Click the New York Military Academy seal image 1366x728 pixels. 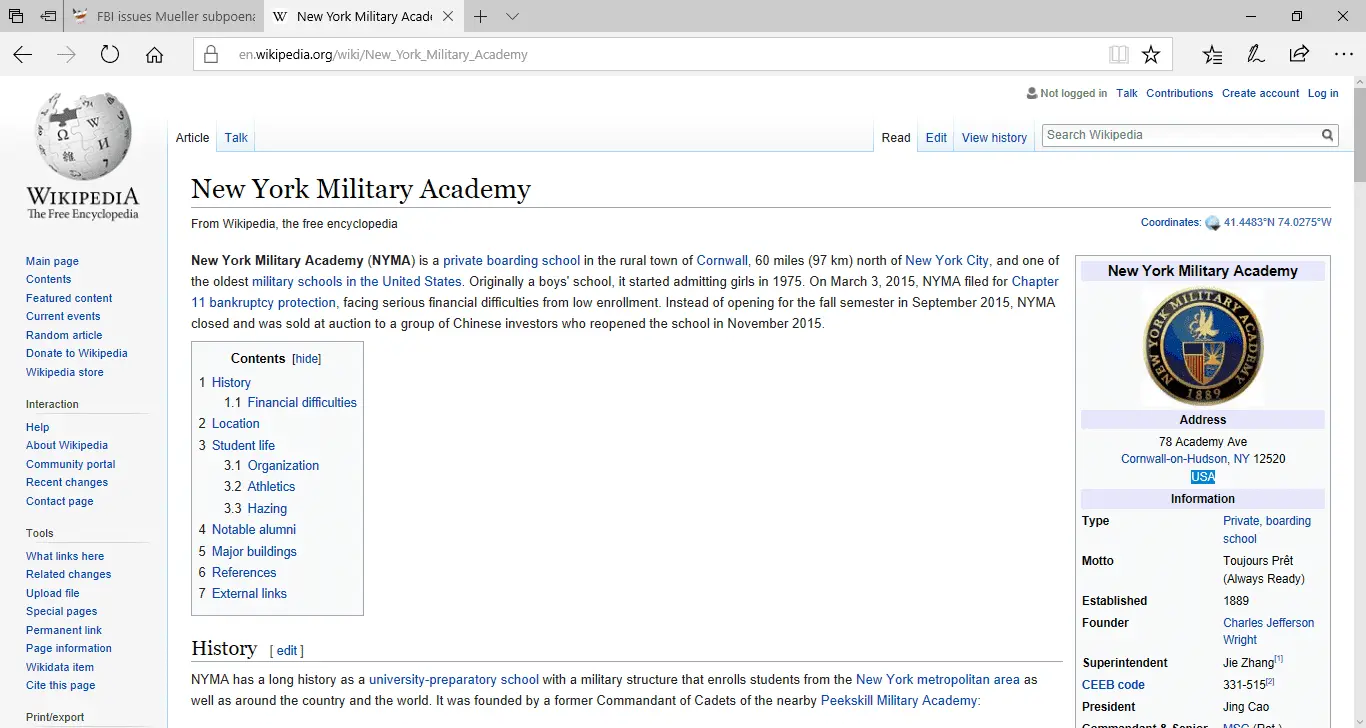[1202, 346]
